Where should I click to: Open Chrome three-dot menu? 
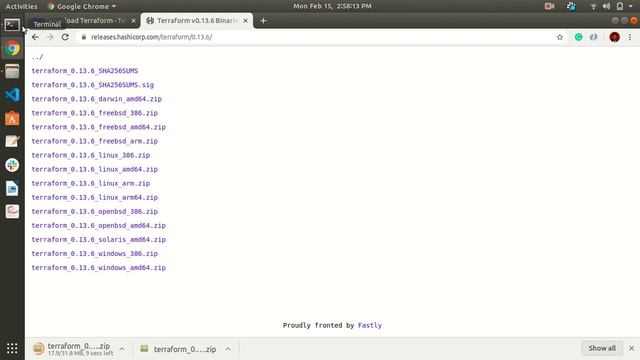pyautogui.click(x=630, y=37)
